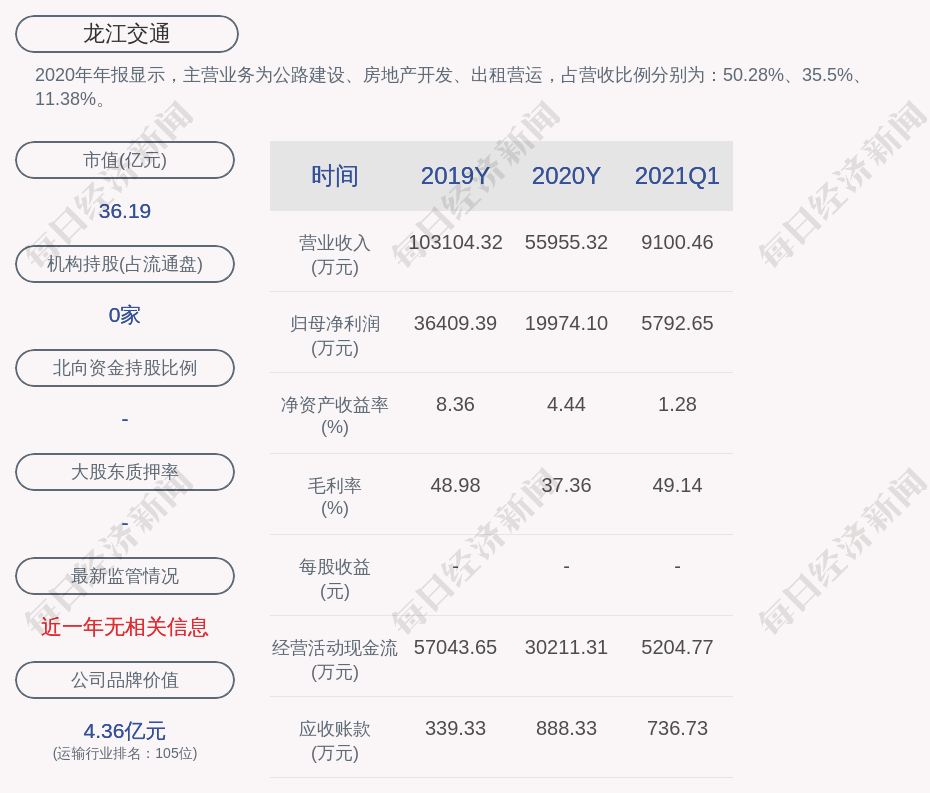The image size is (930, 793).
Task: Click the 每股收益(元) row label
Action: click(335, 579)
